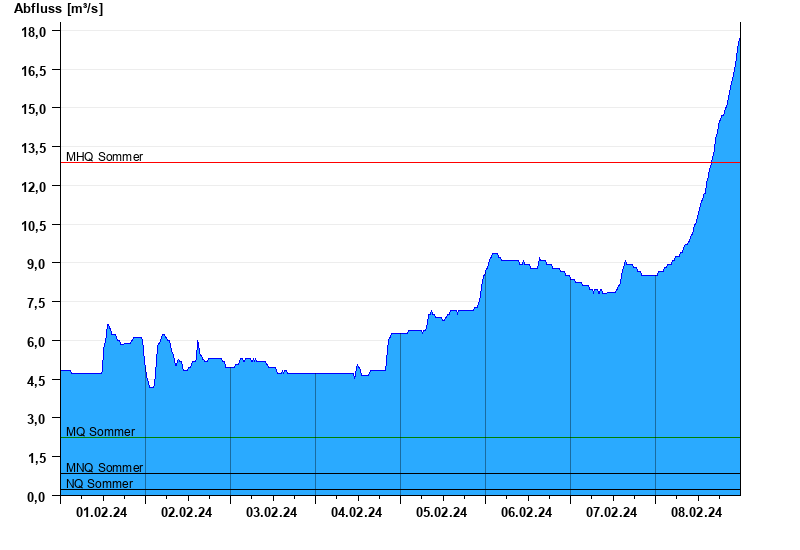This screenshot has height=550, width=800.
Task: Select the "MQ Sommer" threshold label
Action: pos(101,432)
